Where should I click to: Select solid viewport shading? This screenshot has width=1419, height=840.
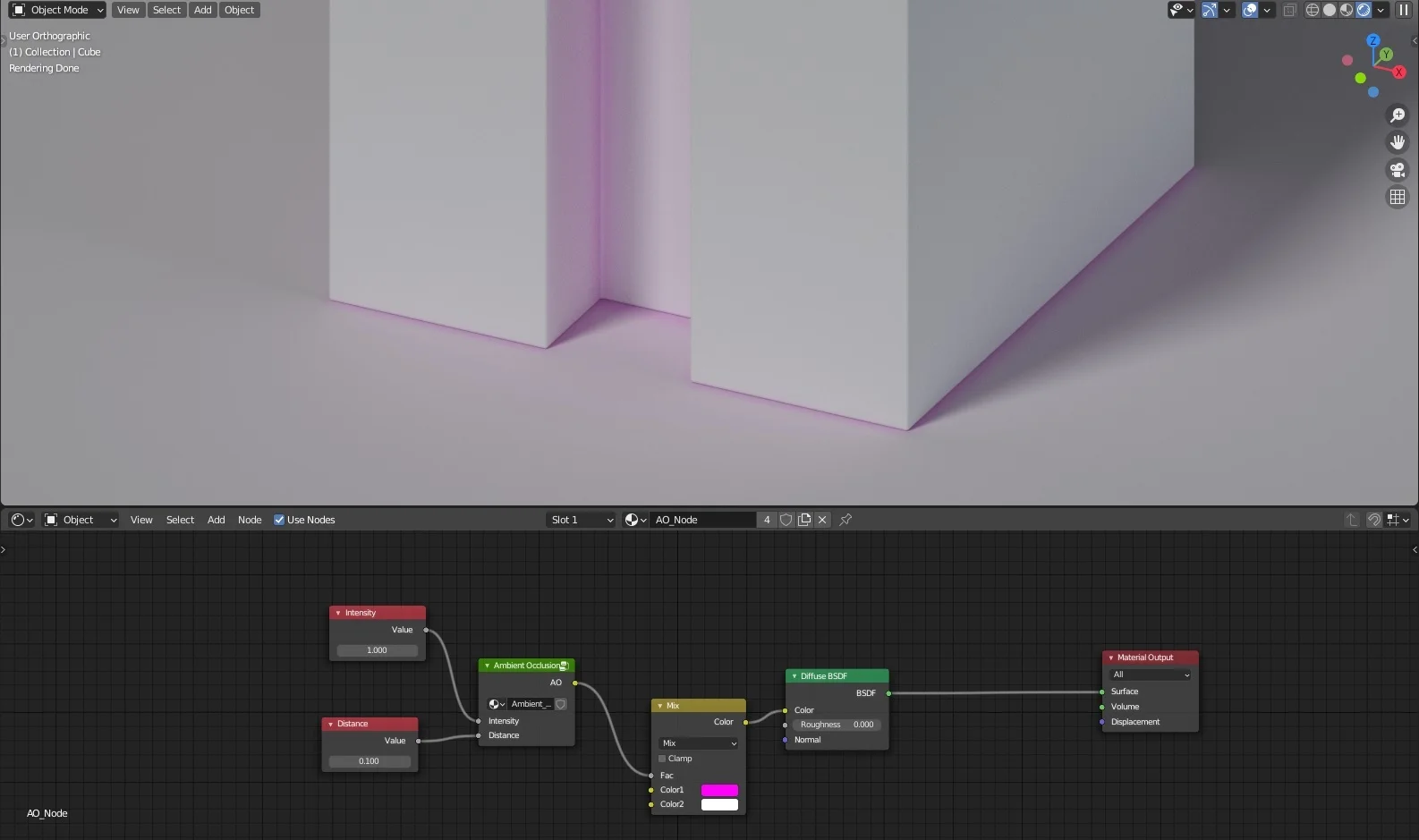[x=1330, y=10]
